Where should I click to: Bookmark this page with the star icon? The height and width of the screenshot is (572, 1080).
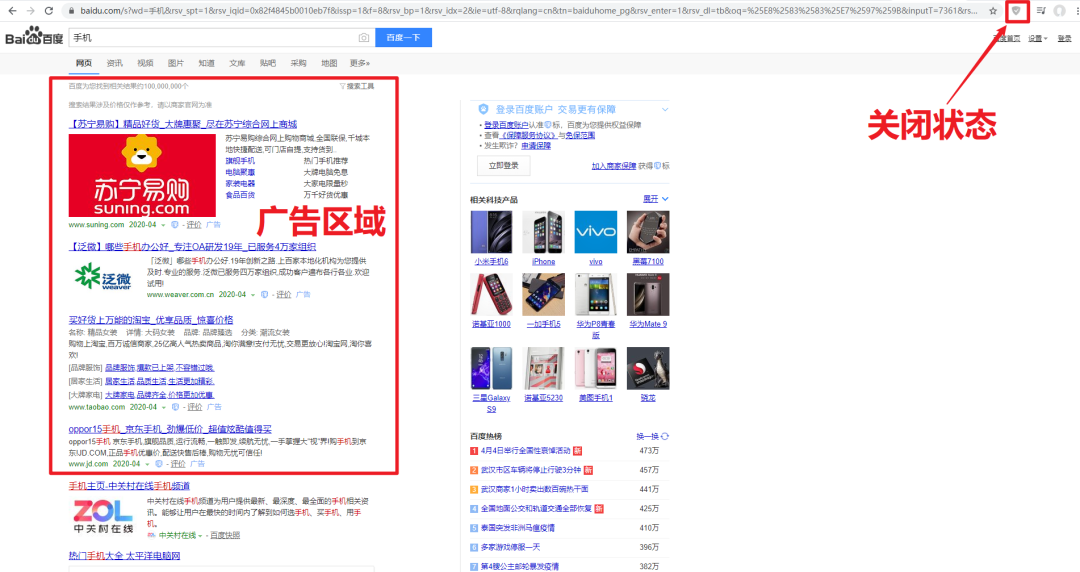993,11
